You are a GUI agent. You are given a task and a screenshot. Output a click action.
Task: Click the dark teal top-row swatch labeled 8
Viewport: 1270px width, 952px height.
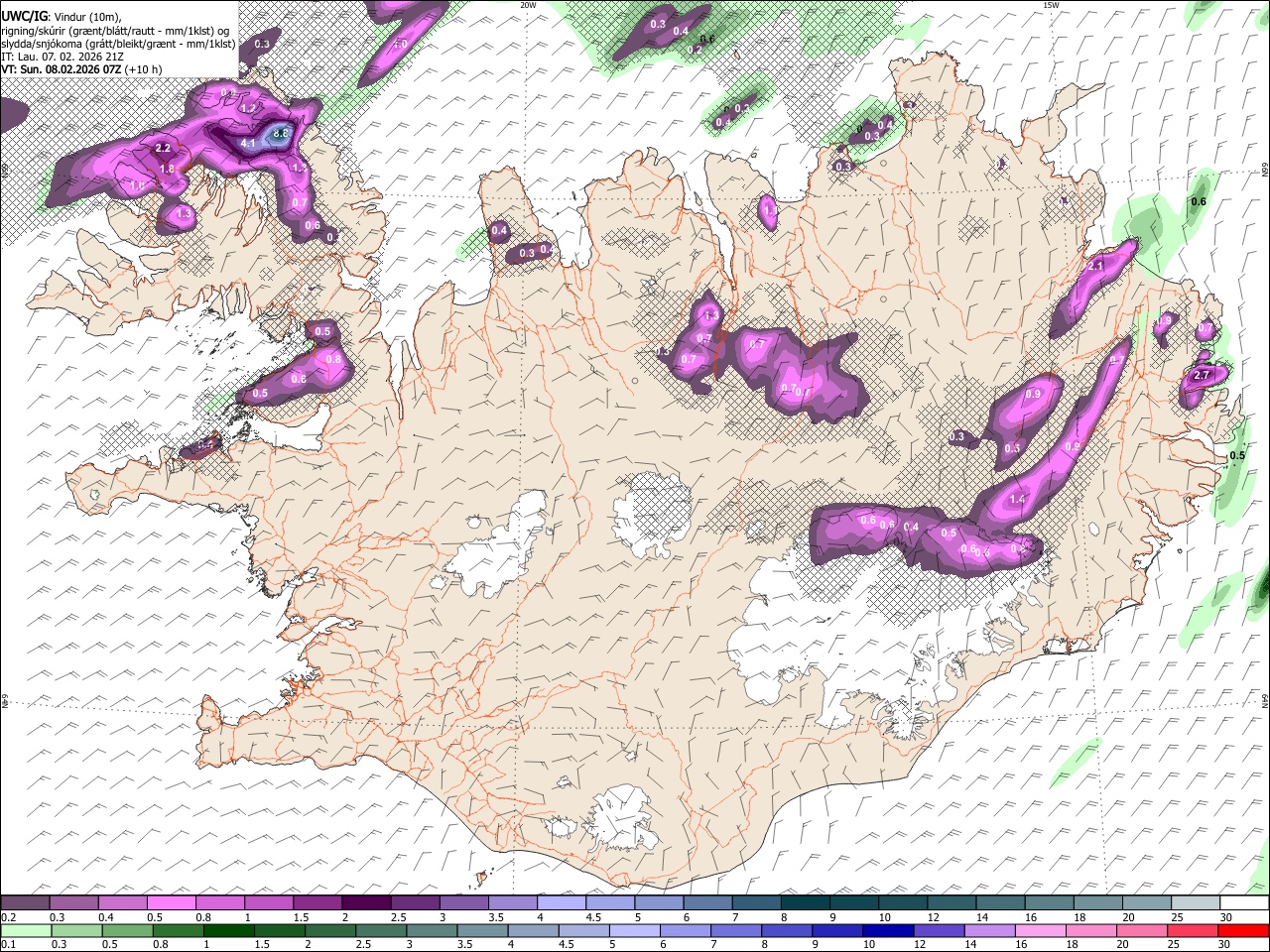(805, 903)
